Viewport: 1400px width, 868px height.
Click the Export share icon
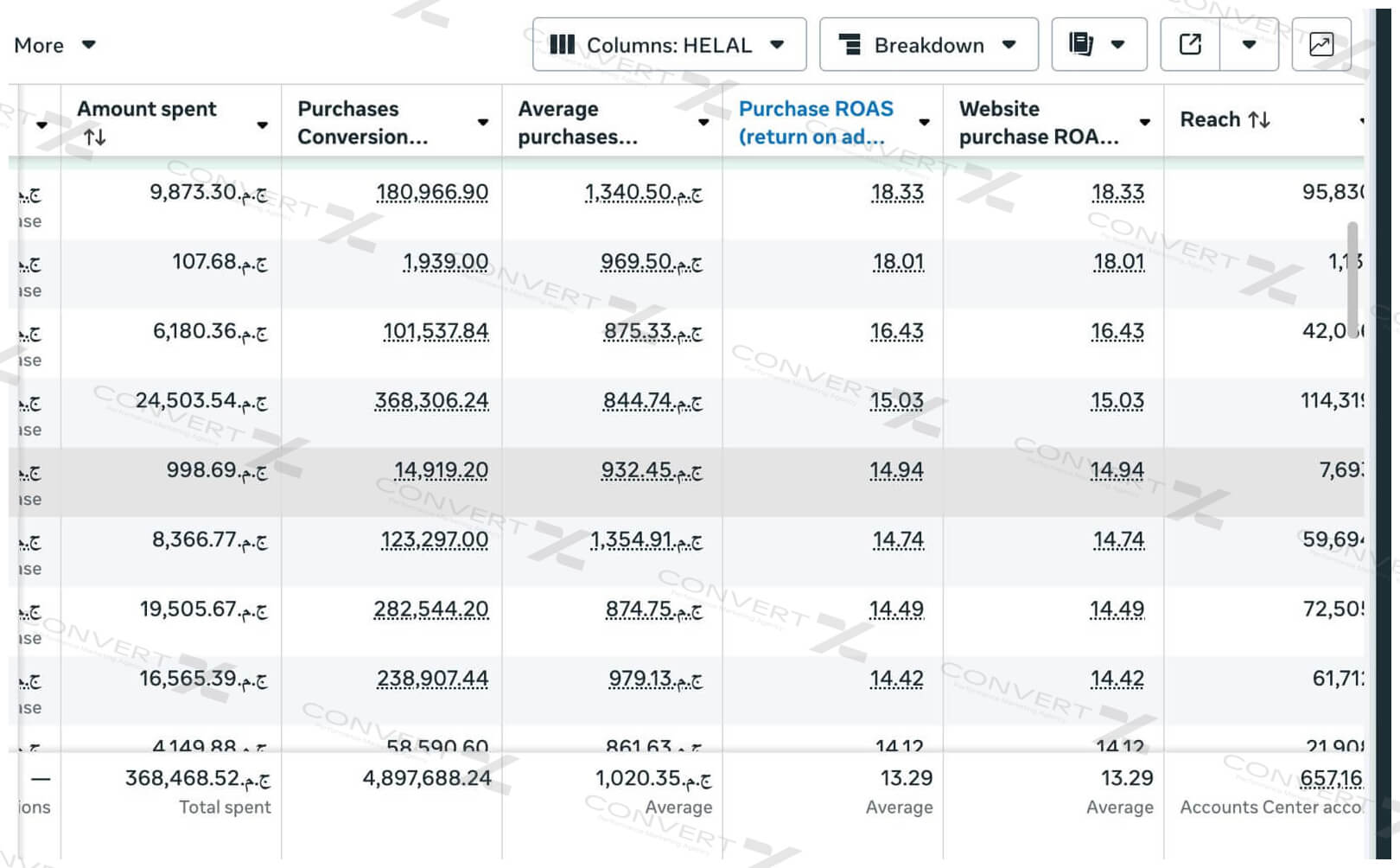point(1190,45)
